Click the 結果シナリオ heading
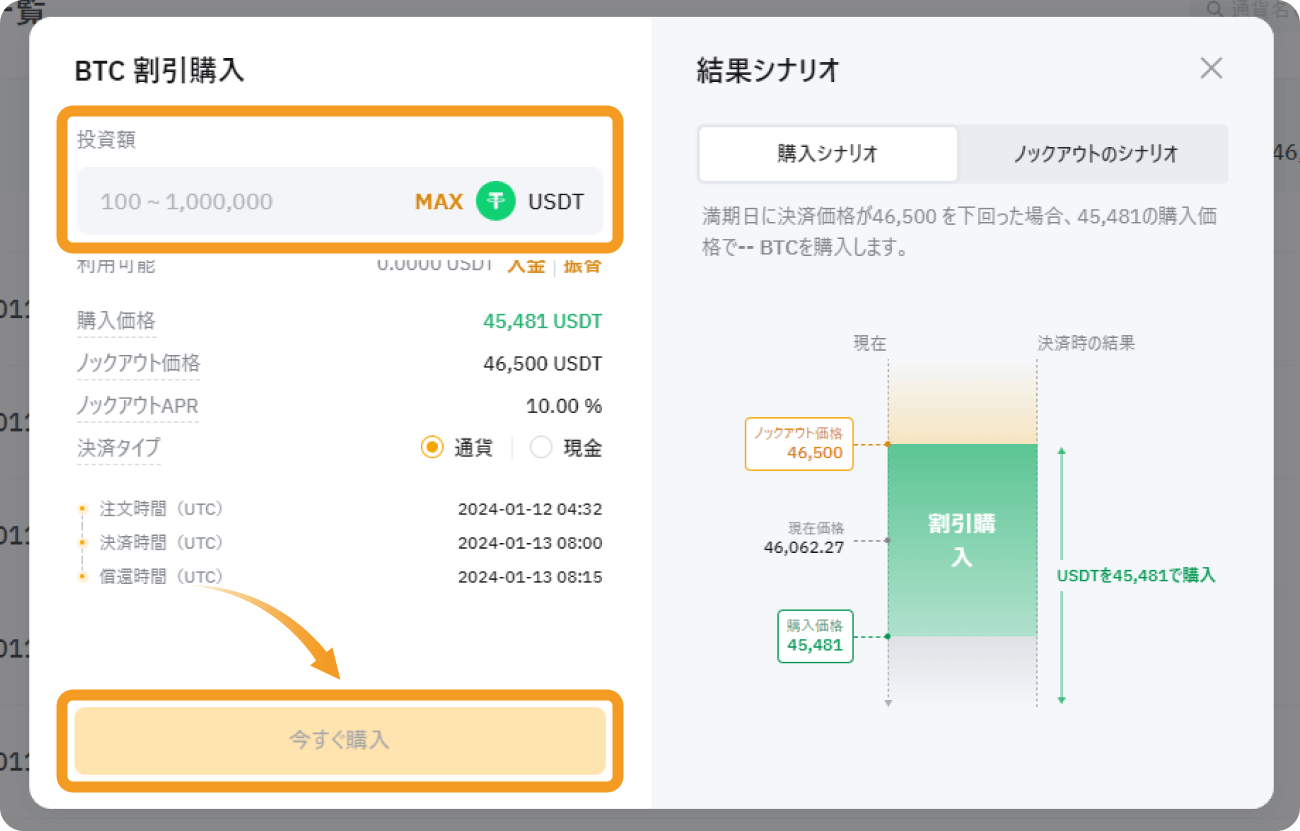Image resolution: width=1300 pixels, height=831 pixels. (x=768, y=70)
